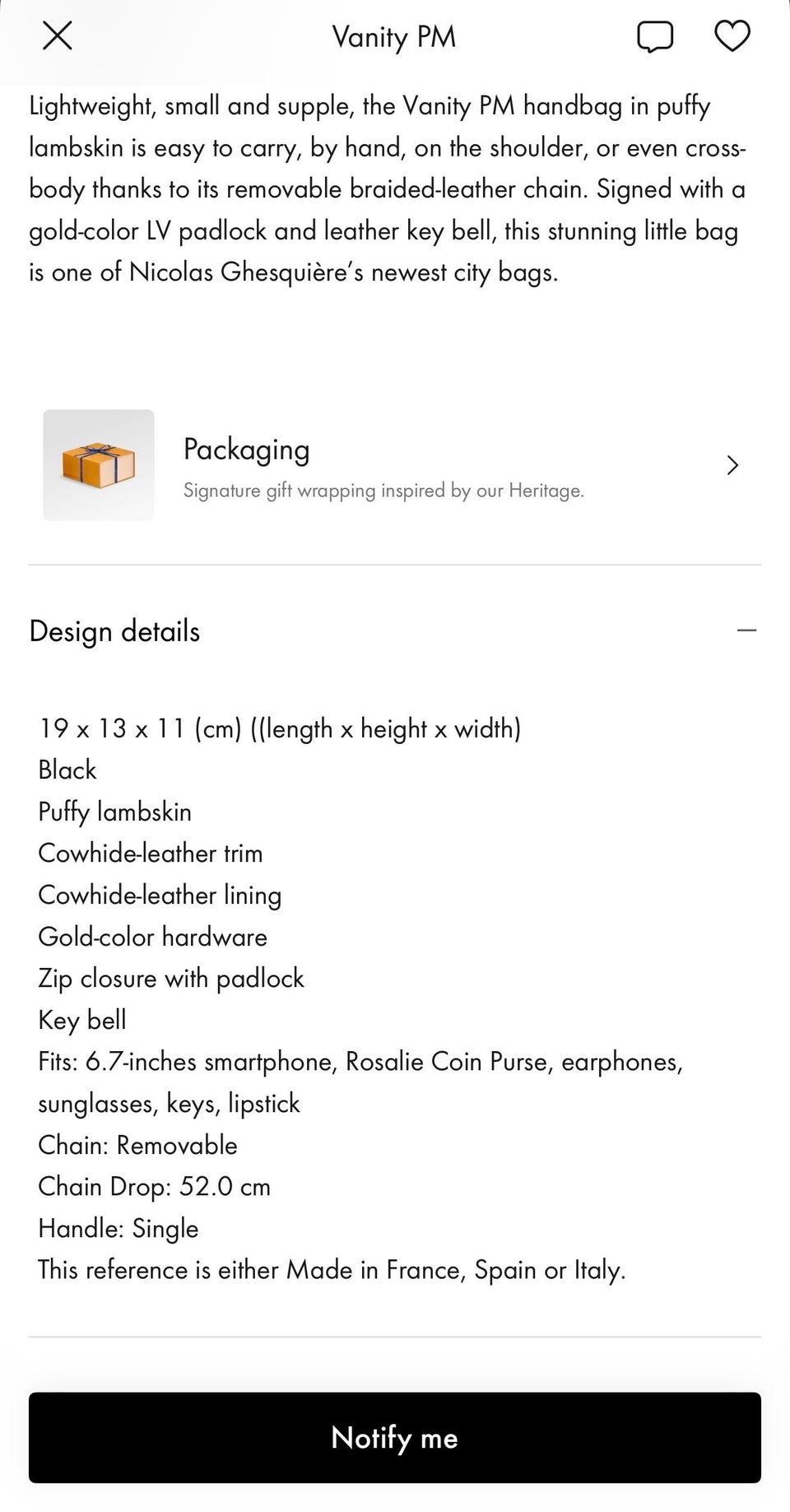Screen dimensions: 790x1512
Task: Click the 19 x 13 x 11 dimensions line
Action: click(x=280, y=728)
